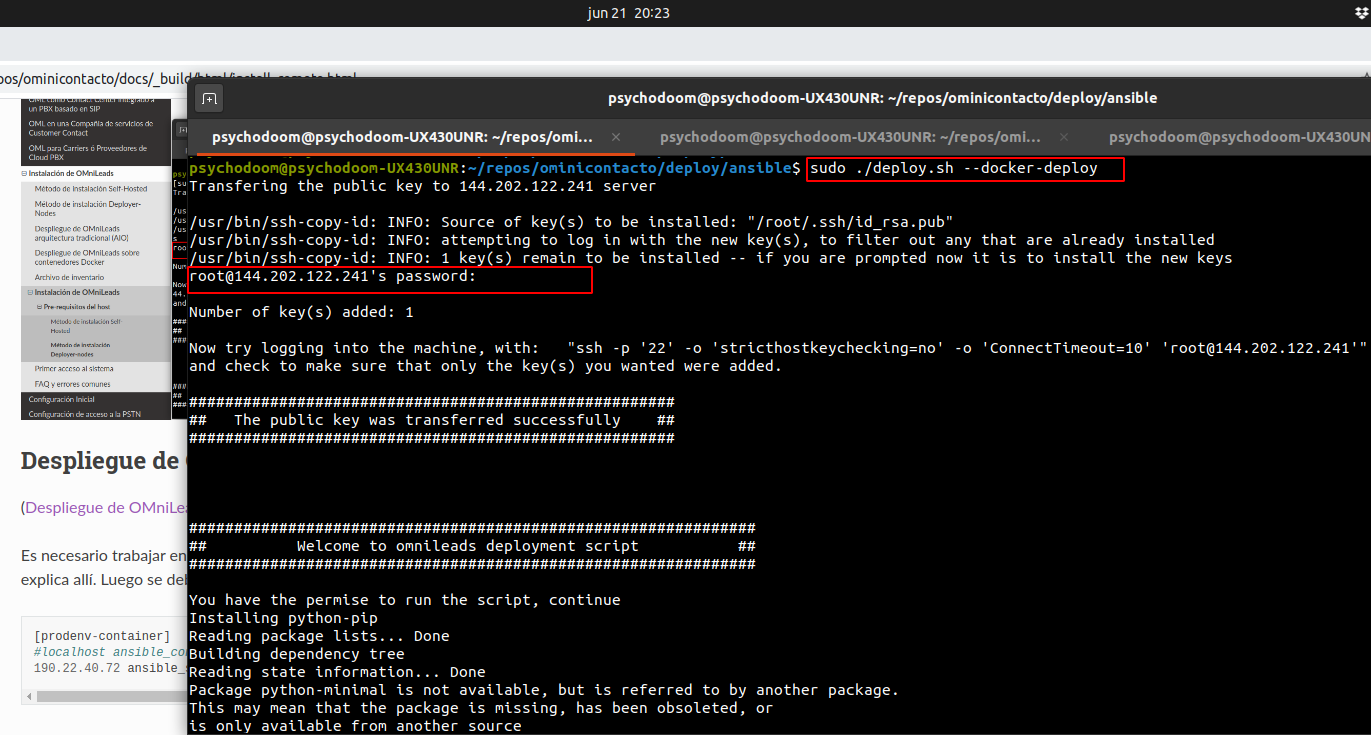The image size is (1371, 735).
Task: Click the 'sudo ./deploy.sh --docker-deploy' command text
Action: (954, 168)
